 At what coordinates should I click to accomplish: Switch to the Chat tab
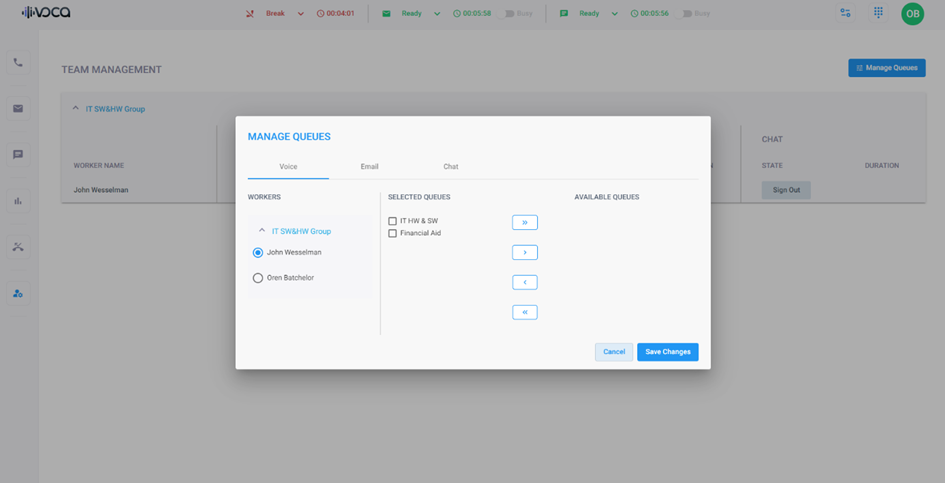450,166
